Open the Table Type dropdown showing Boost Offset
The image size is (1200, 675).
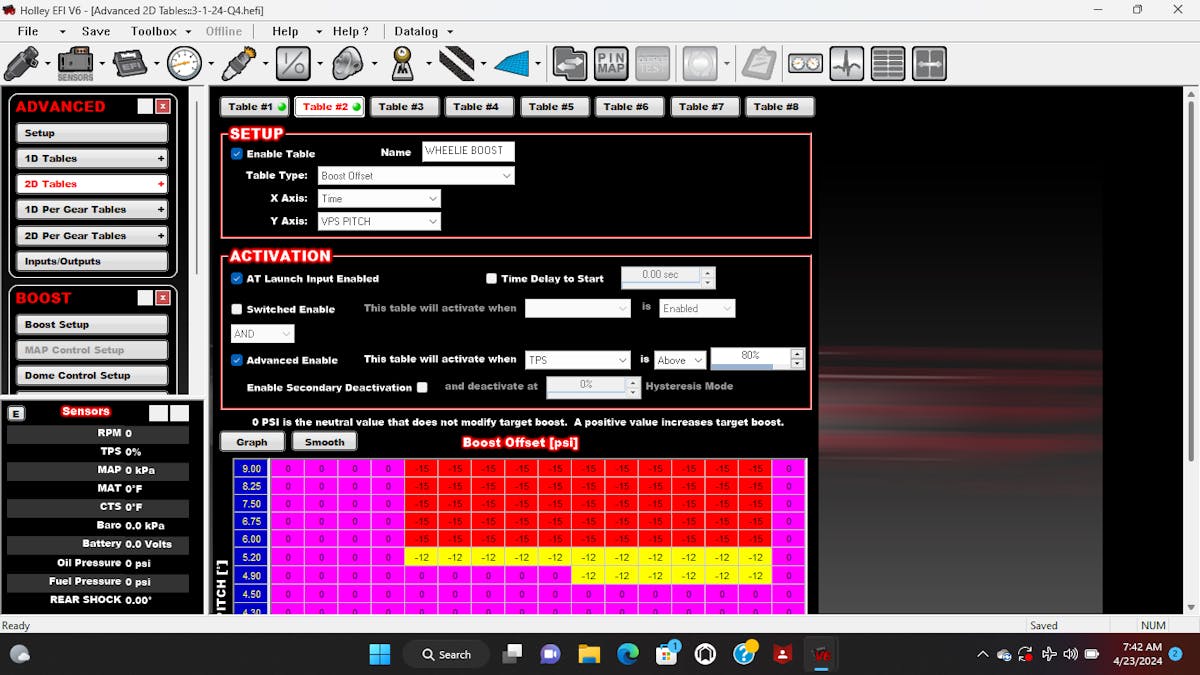click(416, 176)
